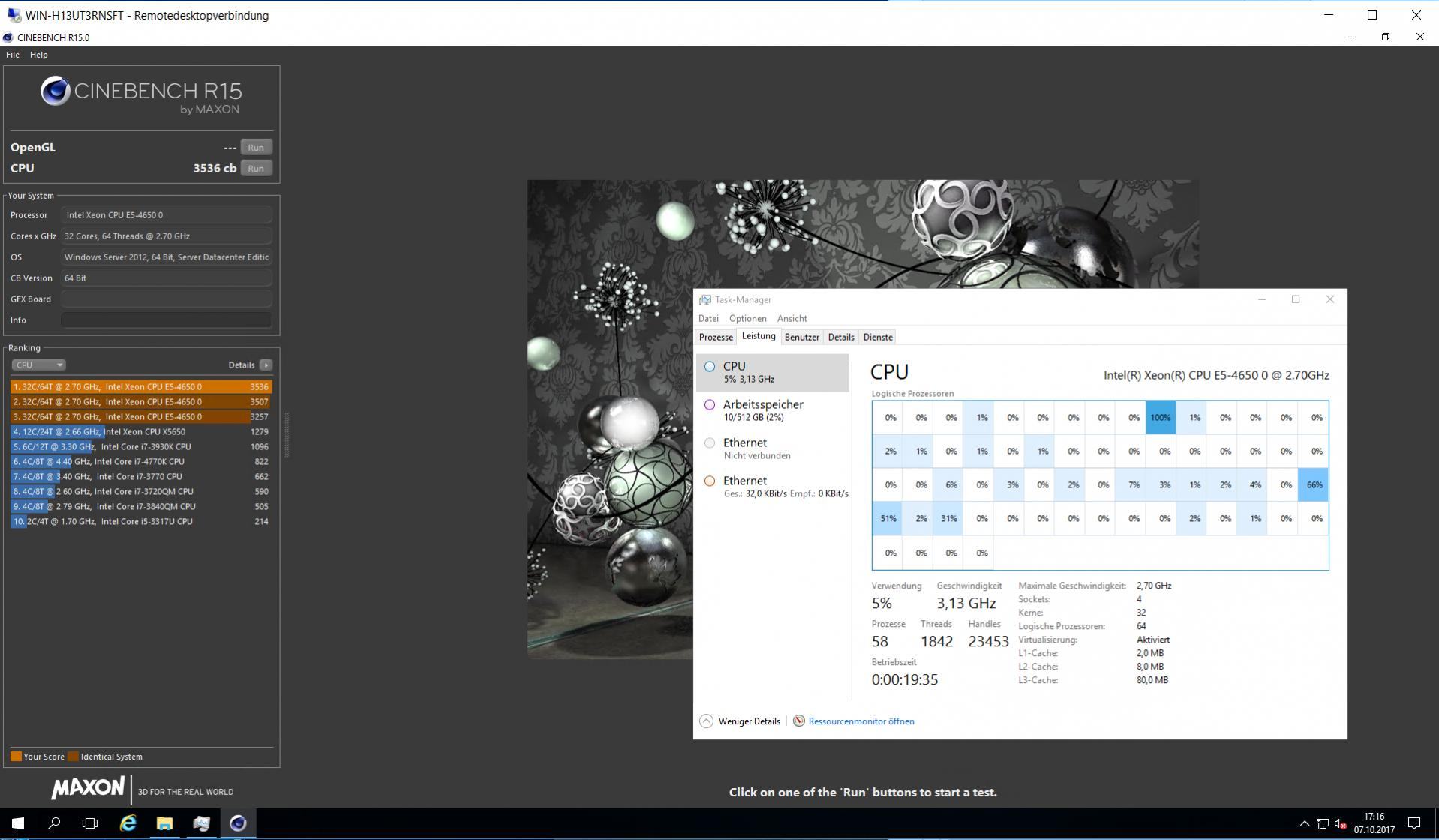This screenshot has height=840, width=1439.
Task: Open File Explorer from taskbar
Action: tap(164, 823)
